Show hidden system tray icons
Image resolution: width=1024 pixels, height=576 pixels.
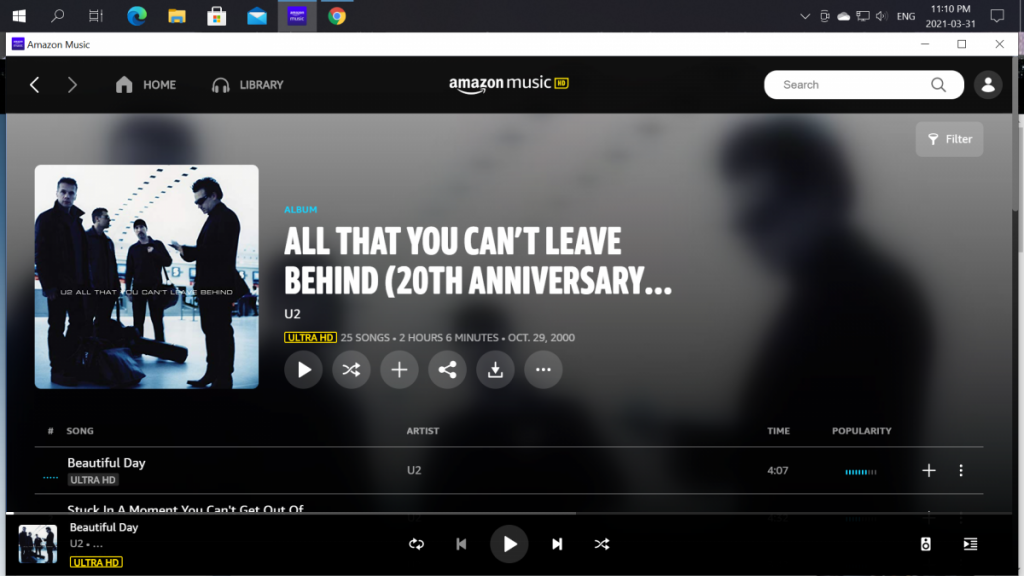tap(805, 16)
